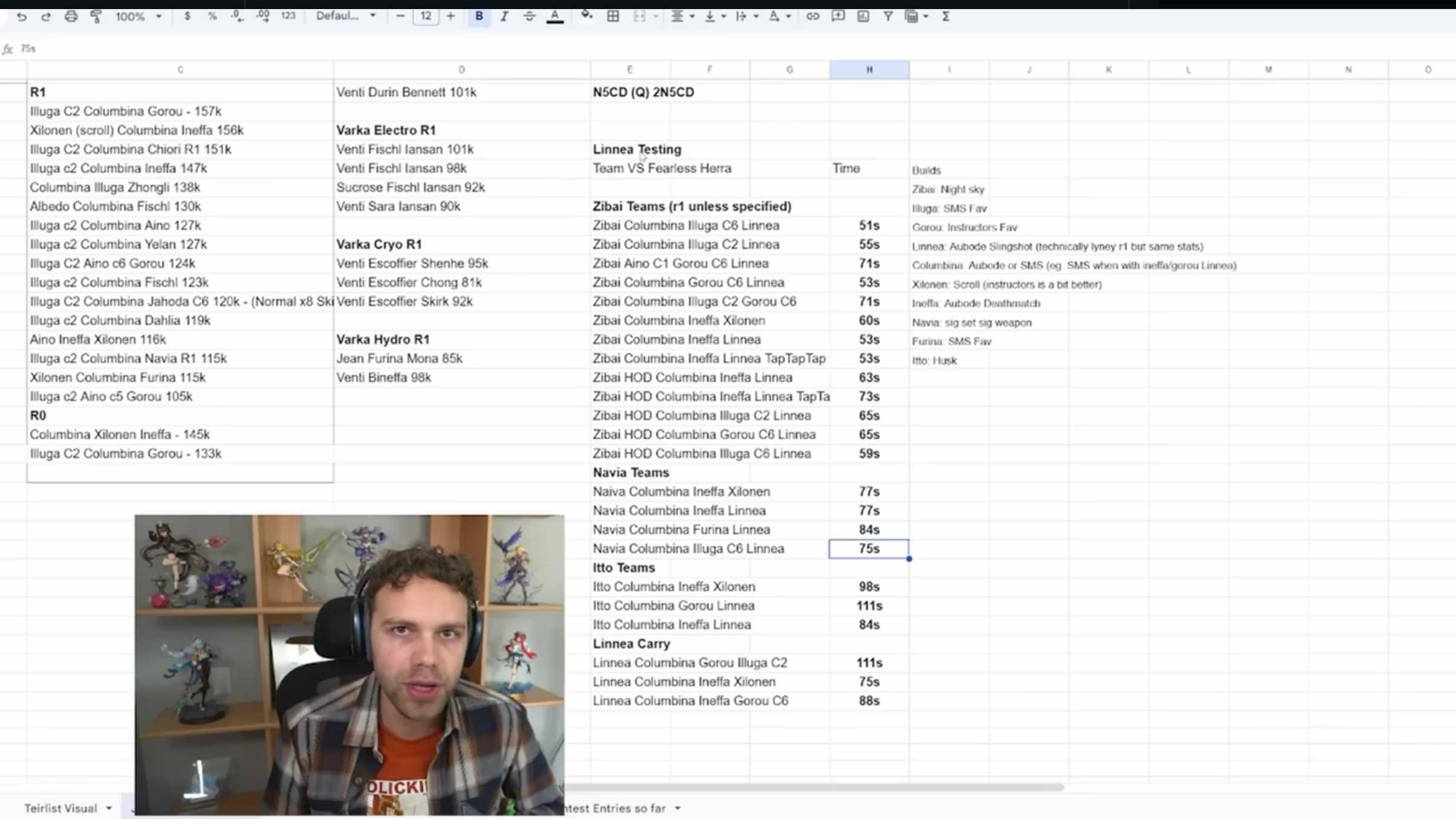Click the borders grid icon

pyautogui.click(x=613, y=16)
